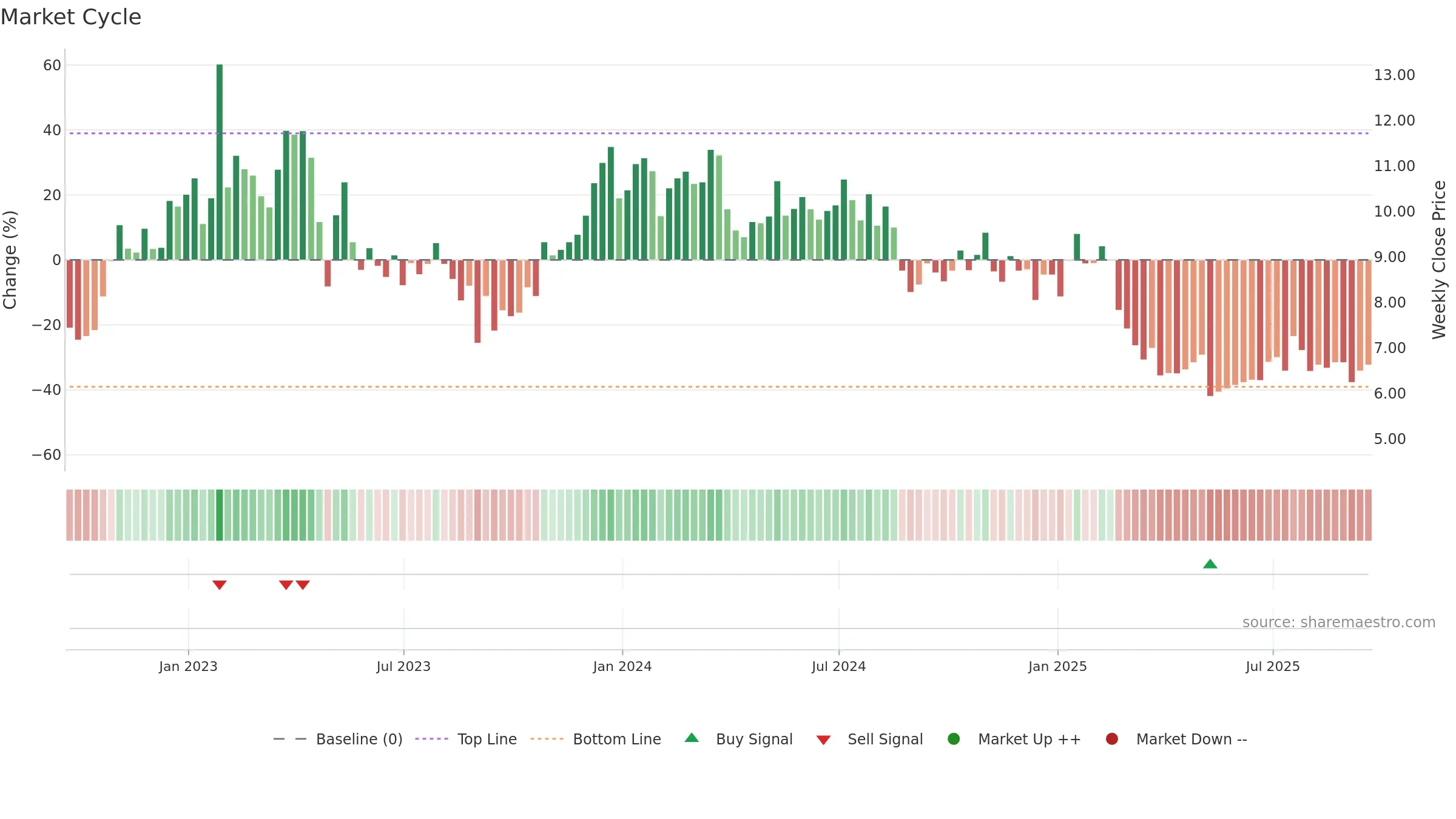Click the first red sell signal marker
Viewport: 1456px width, 819px height.
tap(220, 585)
